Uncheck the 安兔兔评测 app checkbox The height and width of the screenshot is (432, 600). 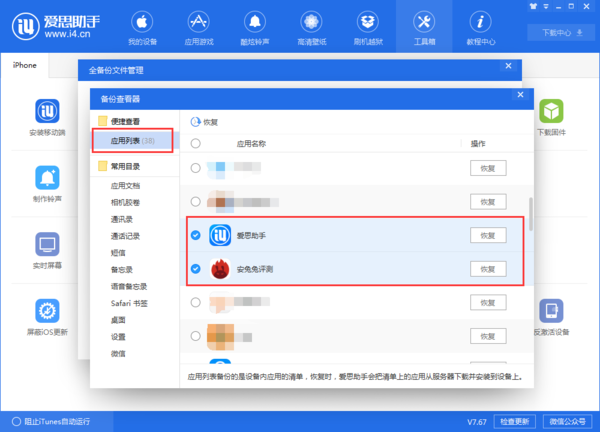coord(195,269)
